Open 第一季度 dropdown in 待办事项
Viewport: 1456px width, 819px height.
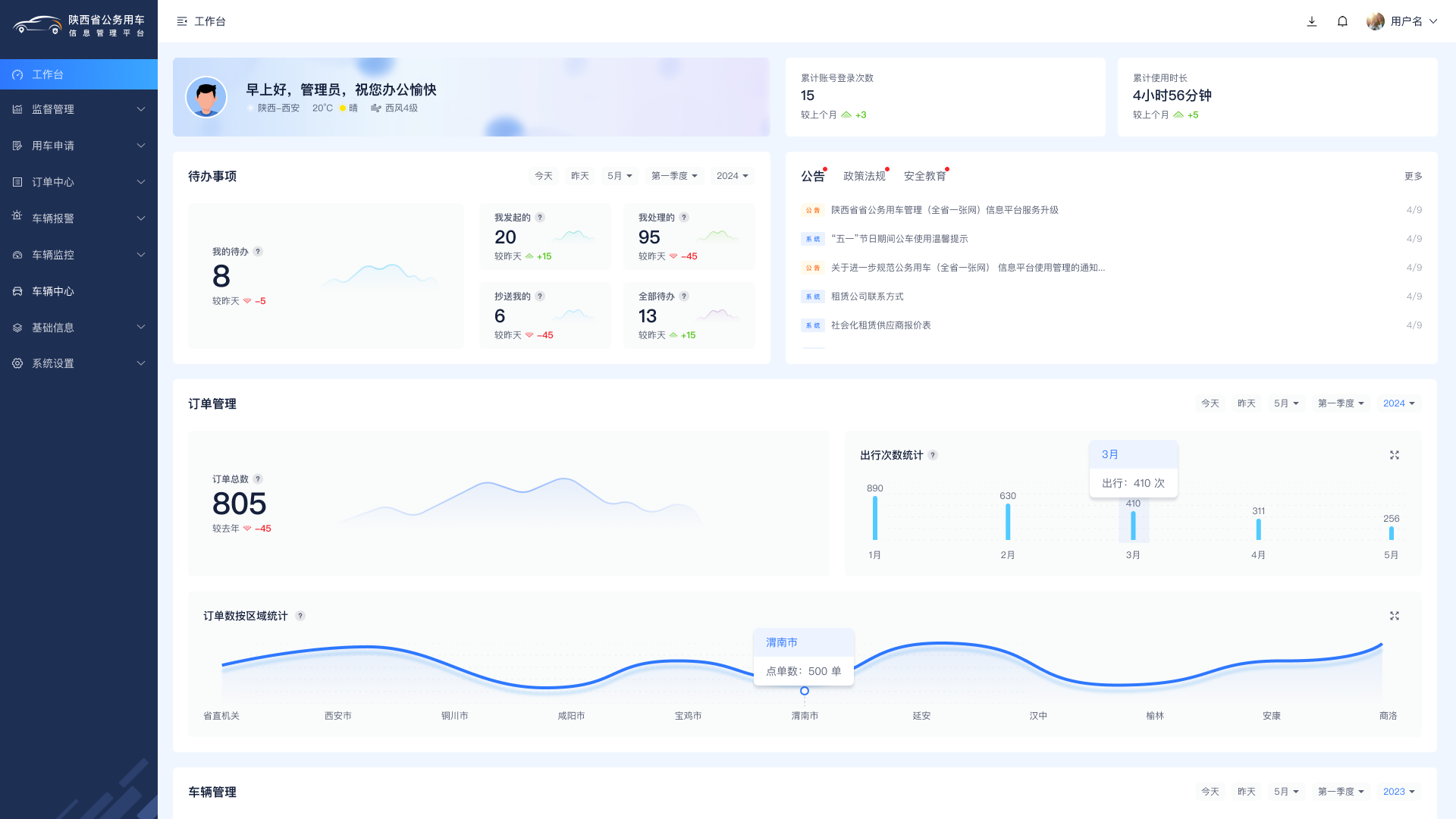pyautogui.click(x=674, y=176)
